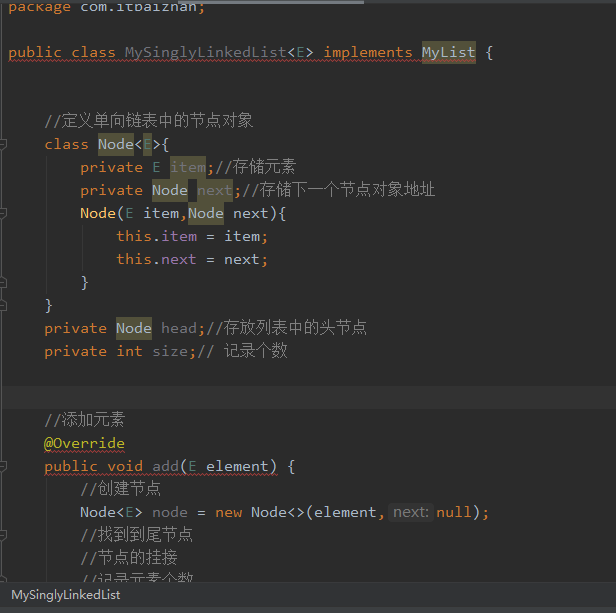
Task: Fold at the constructor's closing brace marker
Action: (x=2, y=283)
